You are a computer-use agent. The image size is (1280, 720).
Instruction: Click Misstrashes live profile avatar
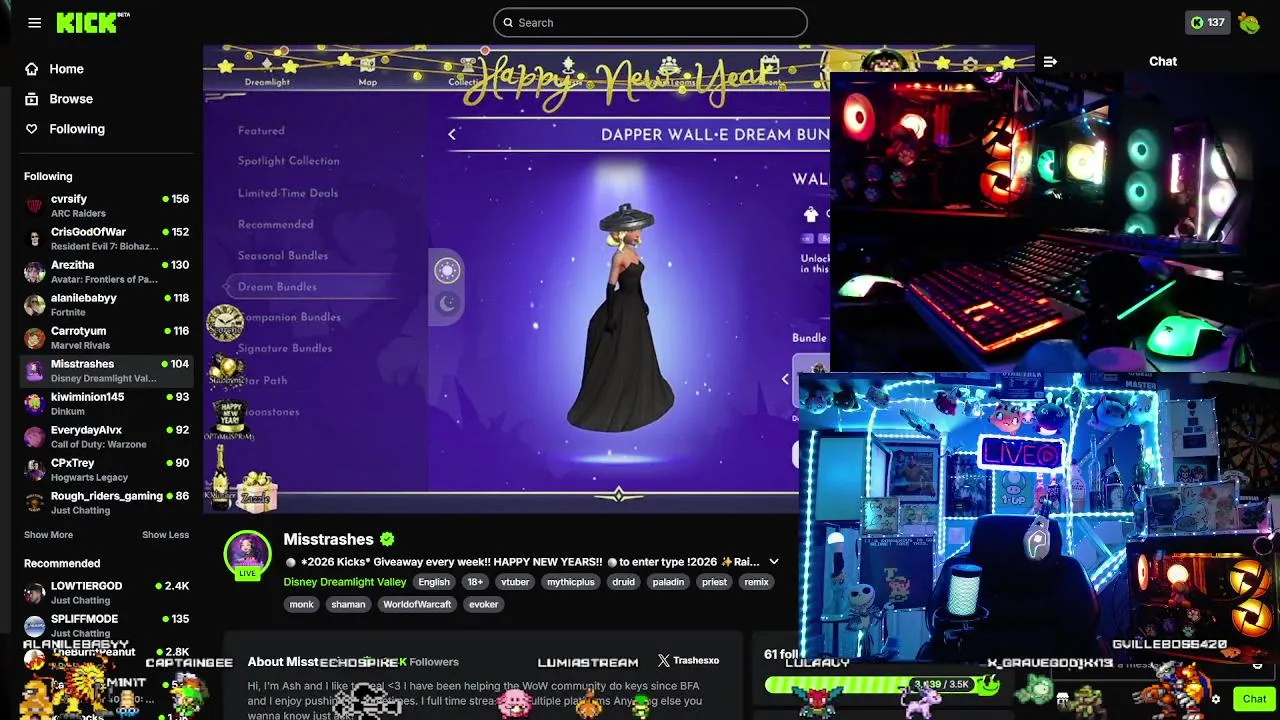247,553
